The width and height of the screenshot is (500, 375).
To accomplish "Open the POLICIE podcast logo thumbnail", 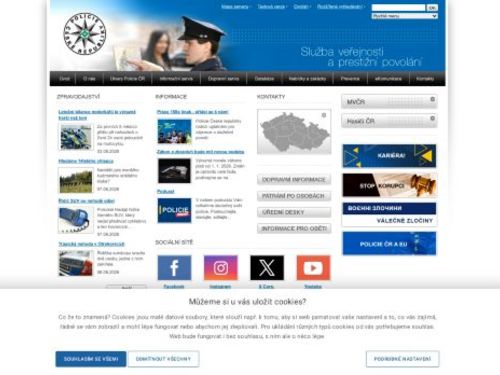I will (174, 211).
